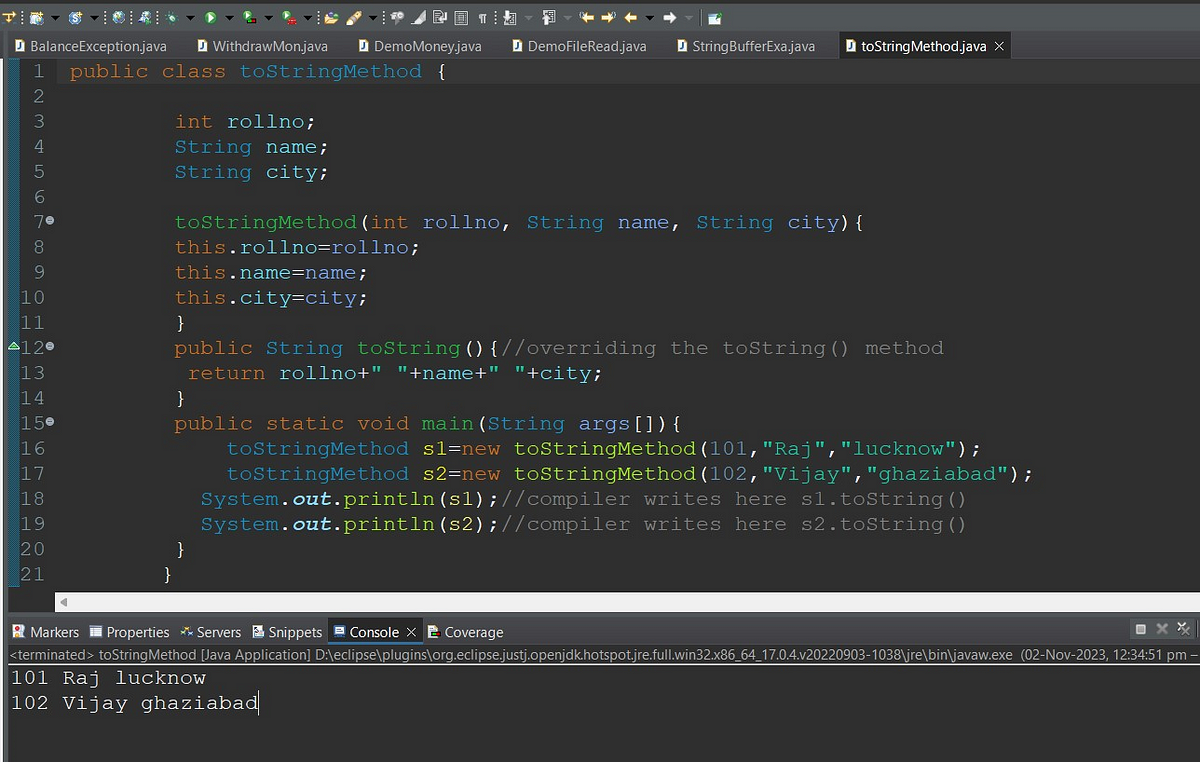Open the Back navigation dropdown arrow

coord(649,18)
